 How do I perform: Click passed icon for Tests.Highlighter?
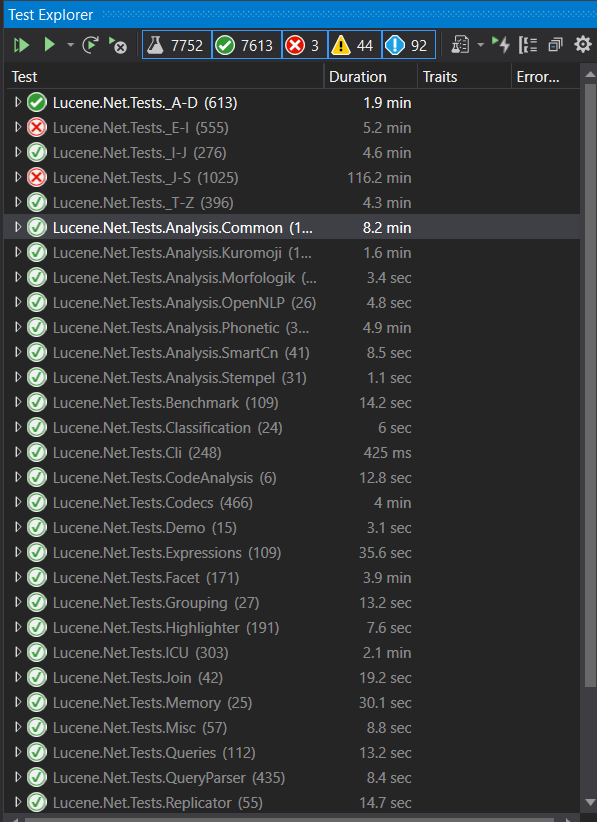point(37,628)
